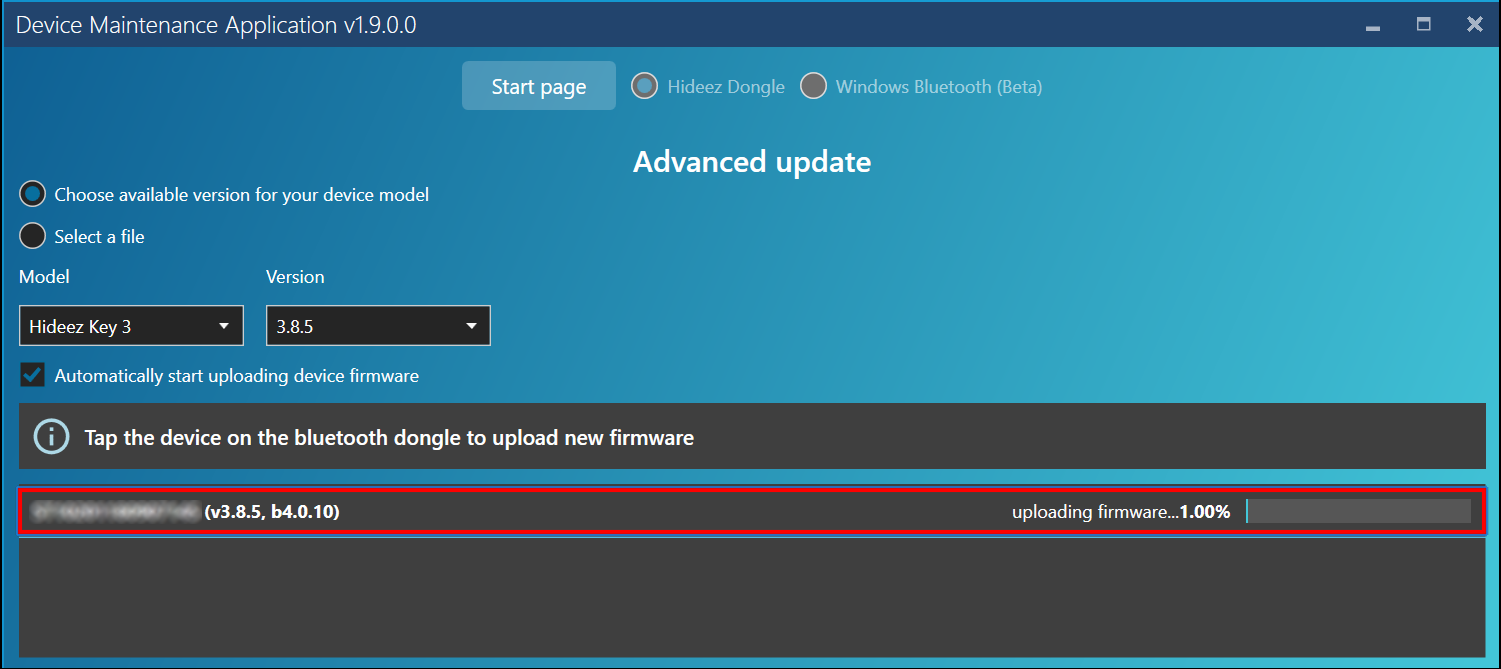Click the 'Tap the device' instruction message

pyautogui.click(x=389, y=438)
